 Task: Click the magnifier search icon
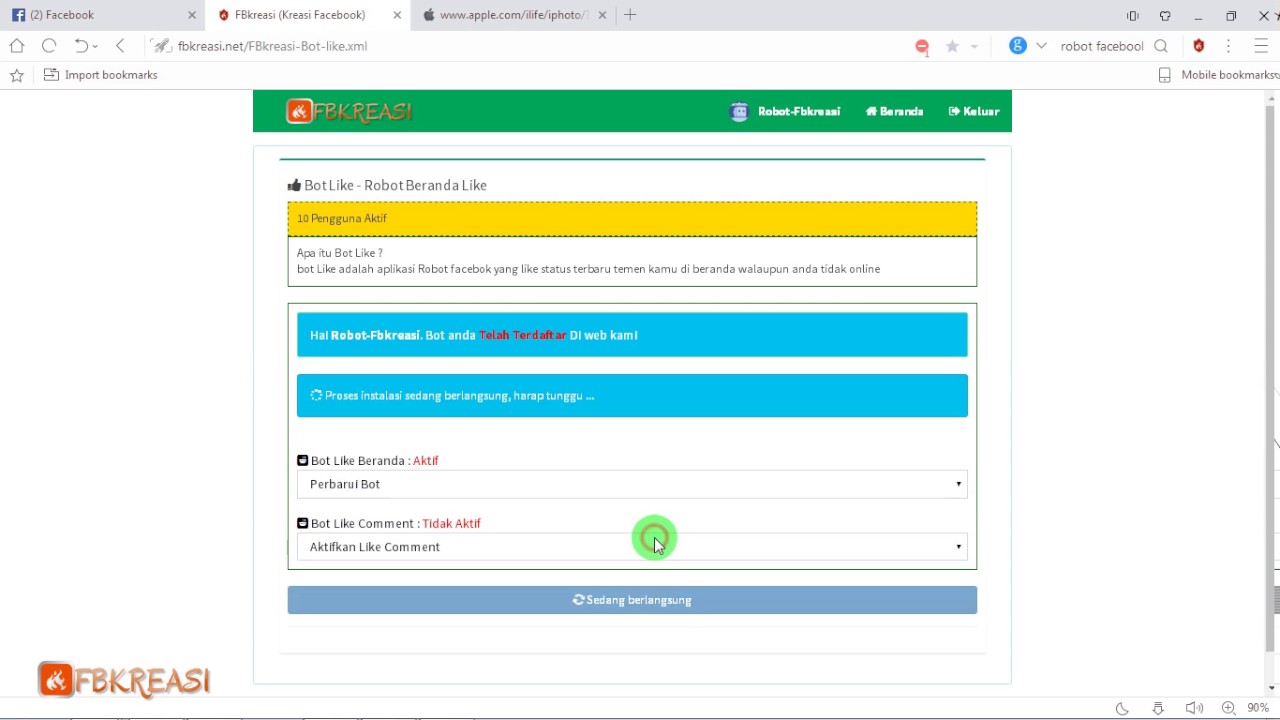pyautogui.click(x=1161, y=46)
